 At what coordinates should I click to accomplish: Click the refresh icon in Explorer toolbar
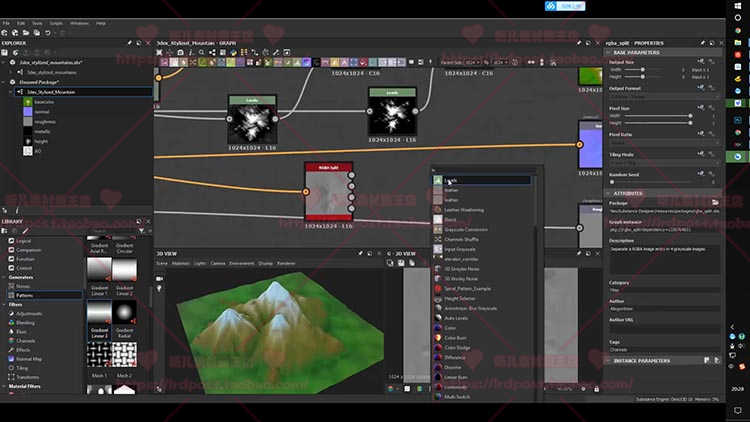point(15,53)
